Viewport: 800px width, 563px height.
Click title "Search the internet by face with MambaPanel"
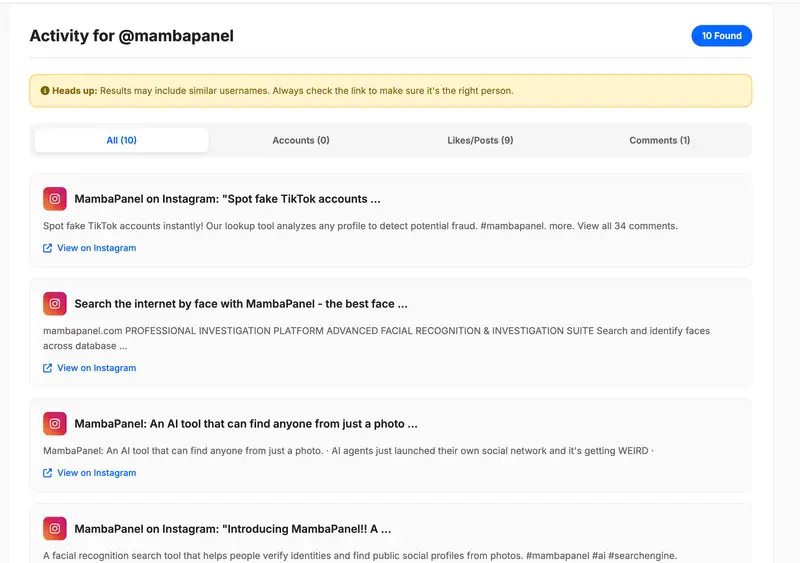[241, 304]
